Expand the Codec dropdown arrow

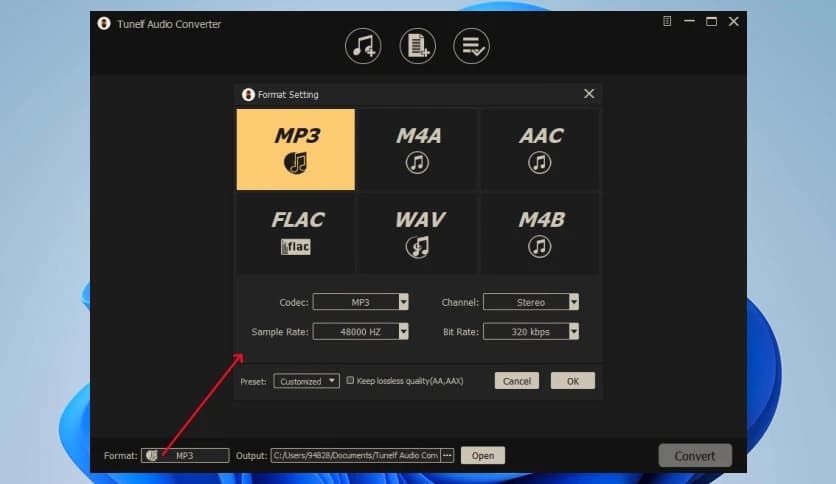pyautogui.click(x=404, y=302)
